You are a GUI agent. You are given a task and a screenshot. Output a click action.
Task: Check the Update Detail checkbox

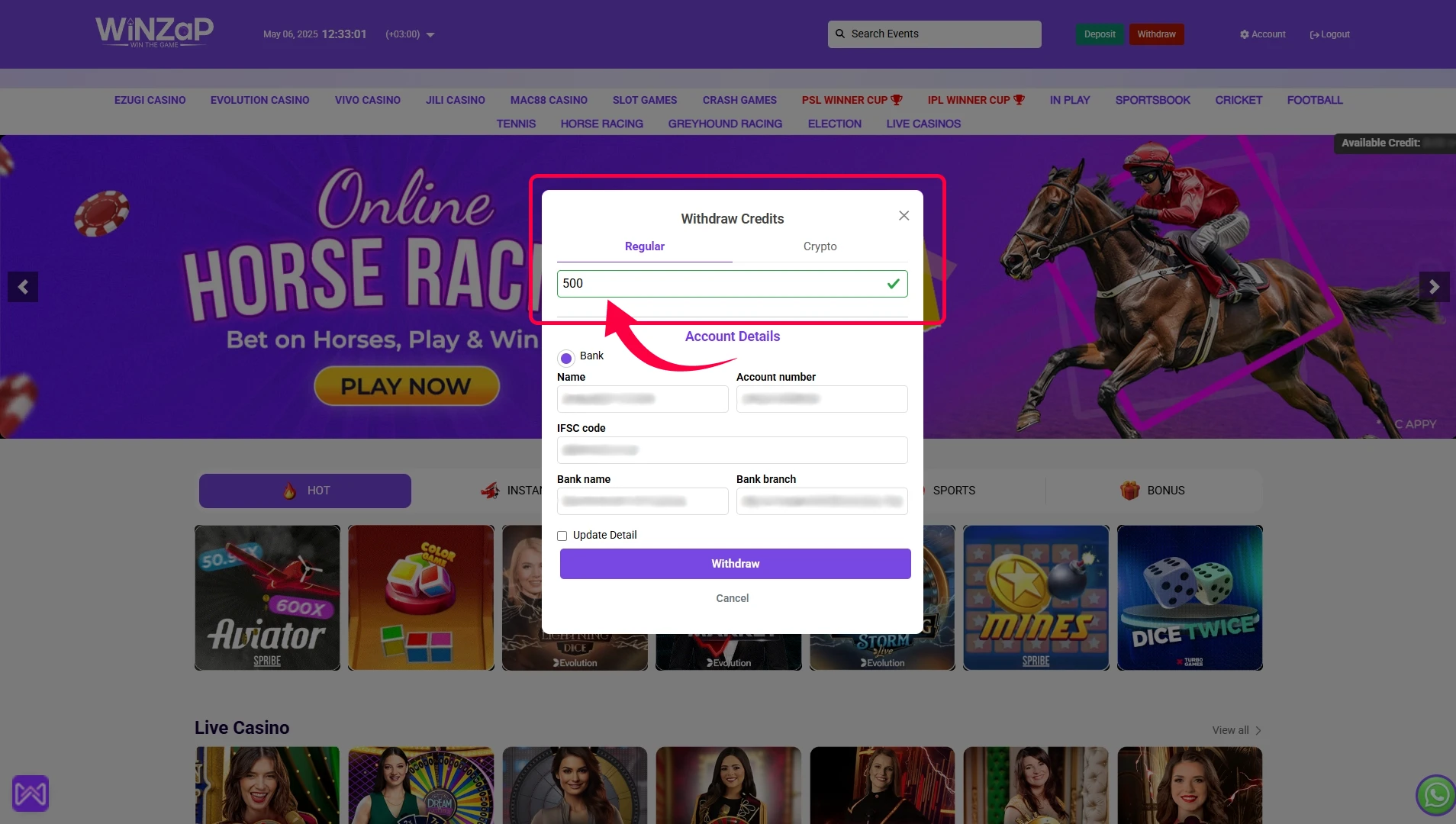click(562, 536)
